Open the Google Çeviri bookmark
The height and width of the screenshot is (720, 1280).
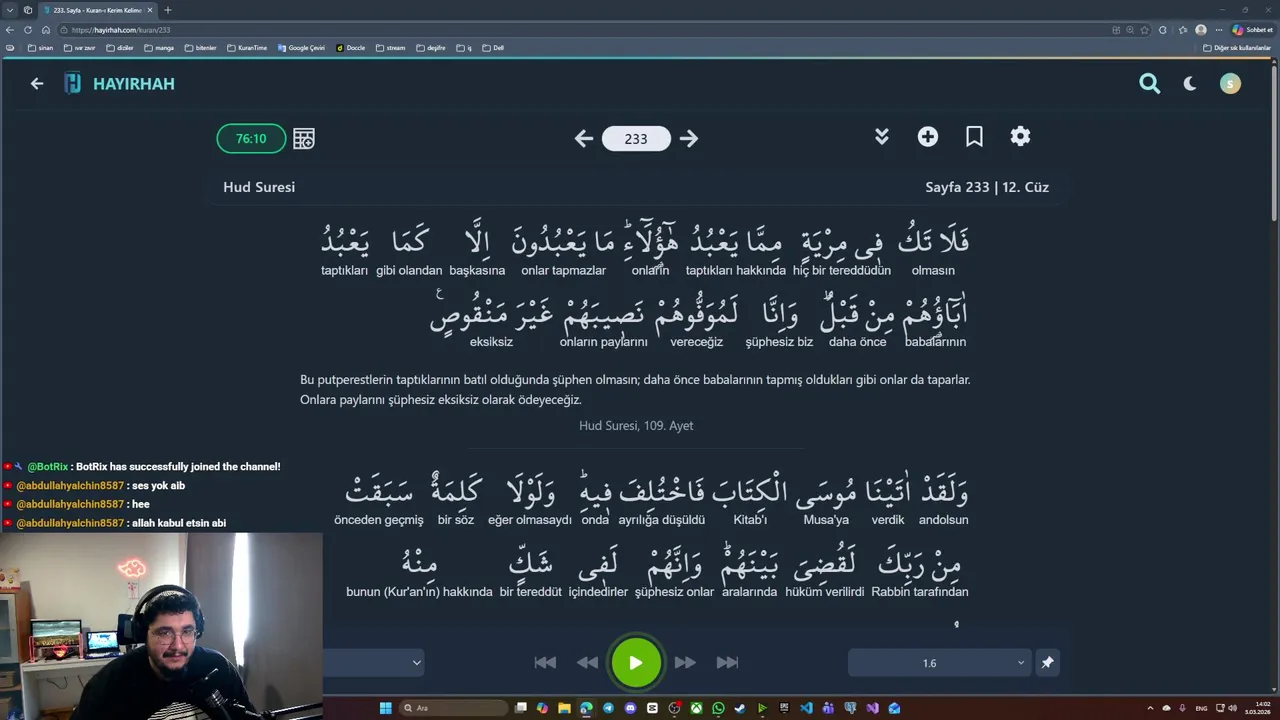(301, 48)
